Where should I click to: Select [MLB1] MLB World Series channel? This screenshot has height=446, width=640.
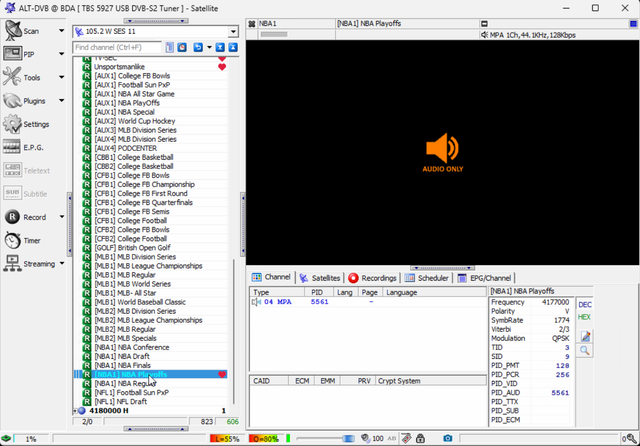133,284
